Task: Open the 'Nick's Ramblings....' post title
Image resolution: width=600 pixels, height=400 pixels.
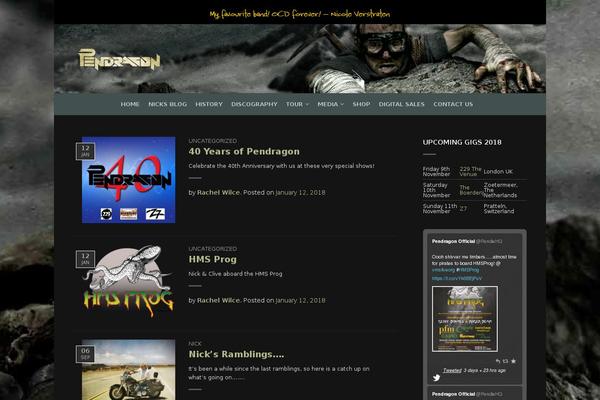Action: pyautogui.click(x=236, y=354)
